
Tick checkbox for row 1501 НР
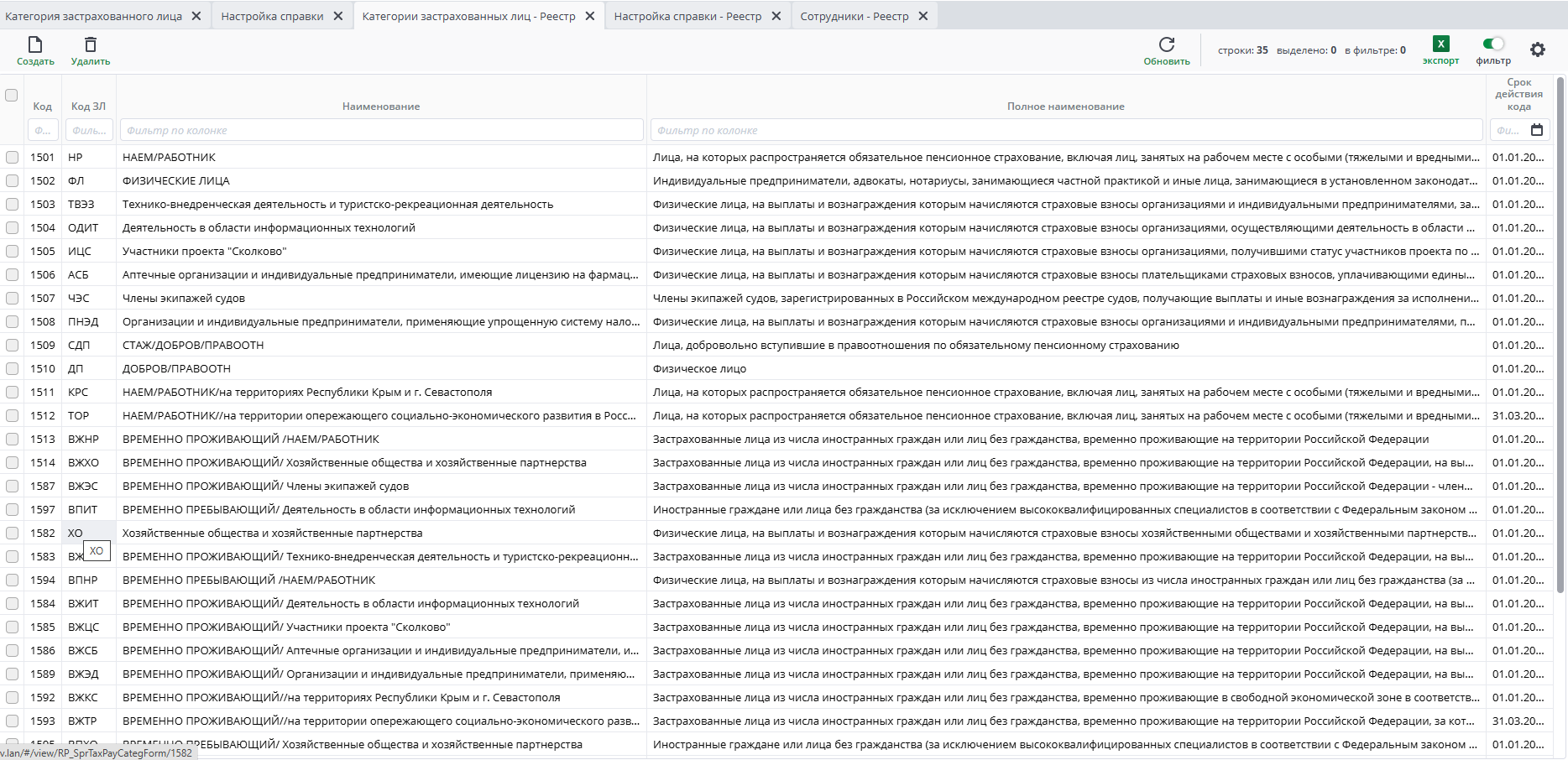12,157
